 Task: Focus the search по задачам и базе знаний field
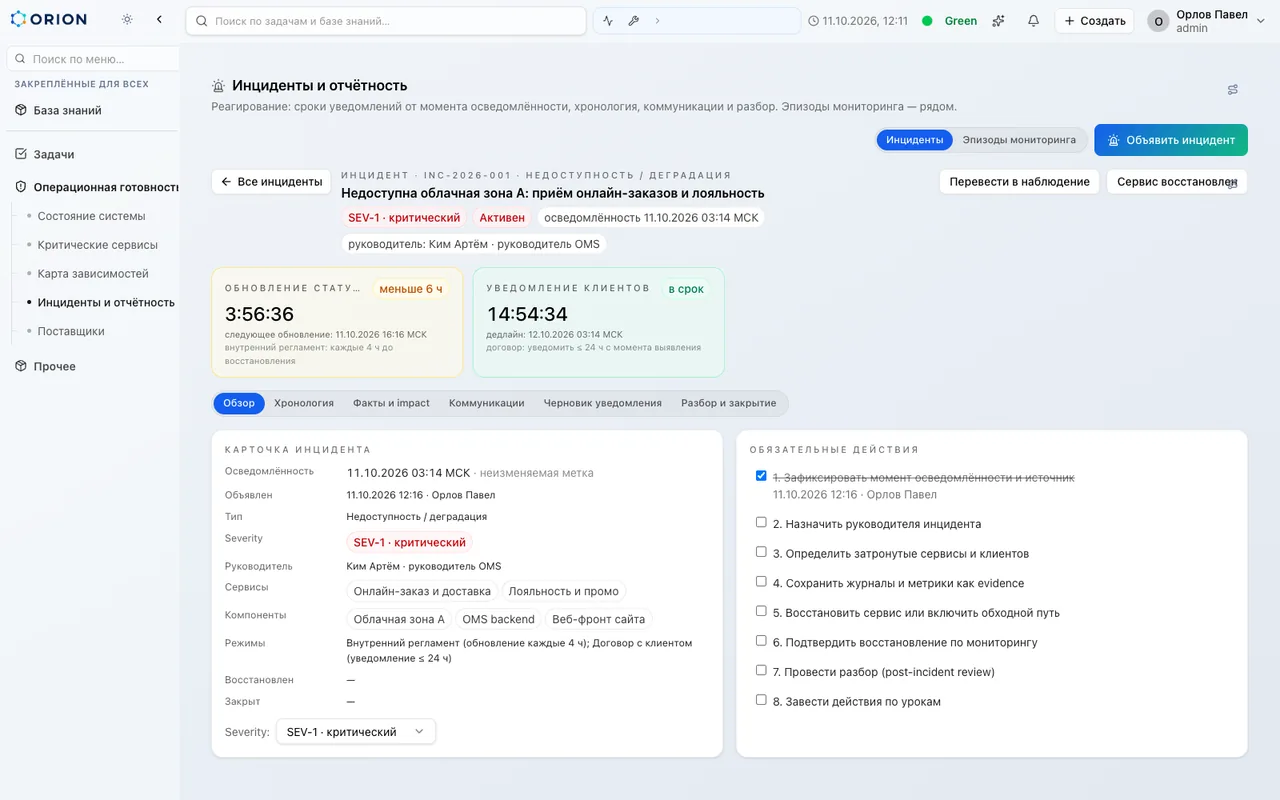pyautogui.click(x=386, y=21)
